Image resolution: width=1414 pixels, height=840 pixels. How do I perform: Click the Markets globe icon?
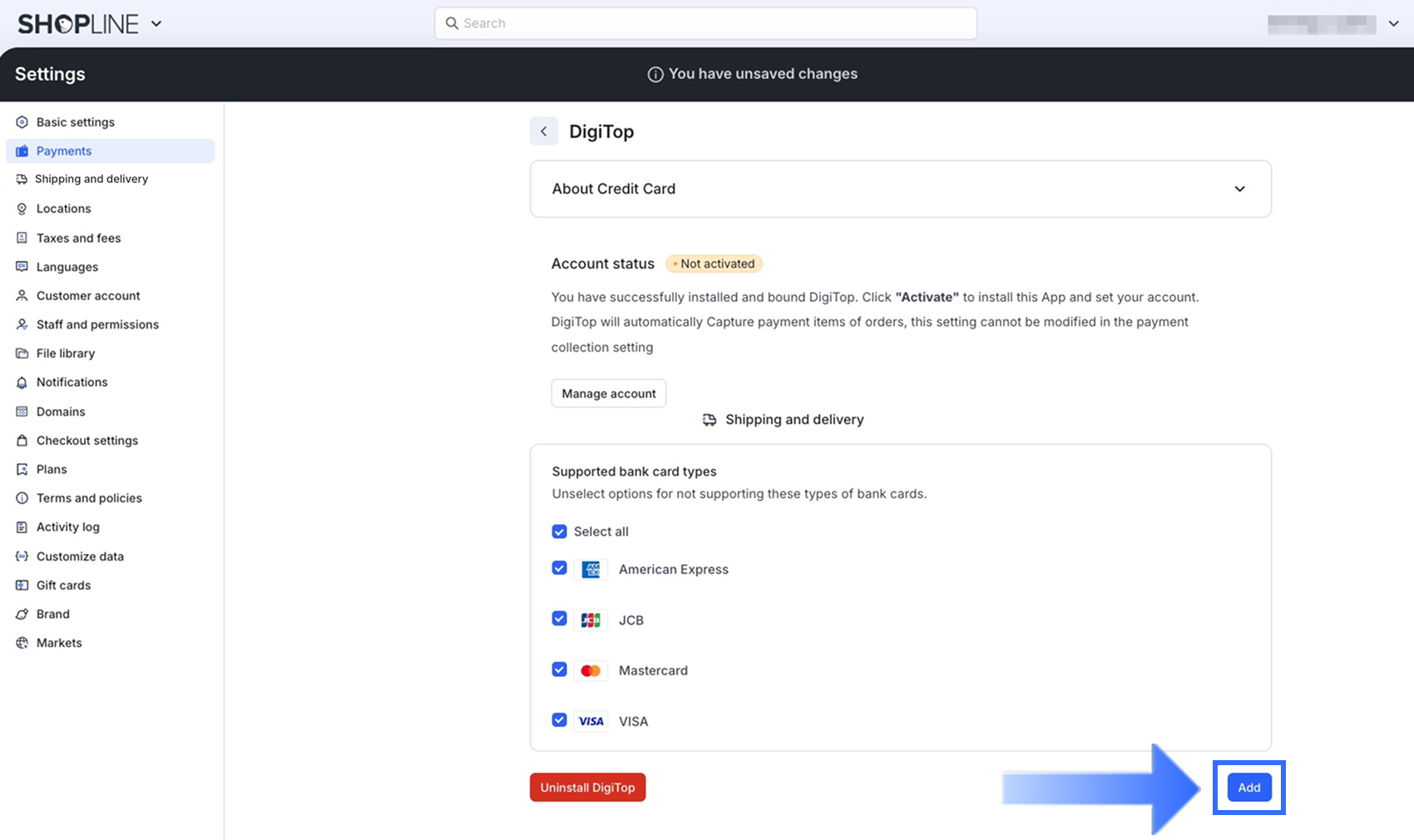click(x=22, y=643)
